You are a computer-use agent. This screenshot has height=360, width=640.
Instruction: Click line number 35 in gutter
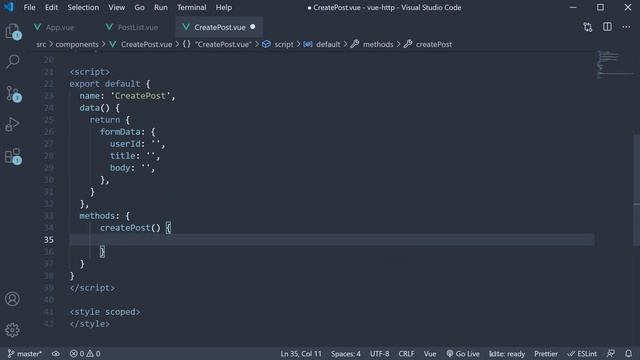pyautogui.click(x=49, y=240)
